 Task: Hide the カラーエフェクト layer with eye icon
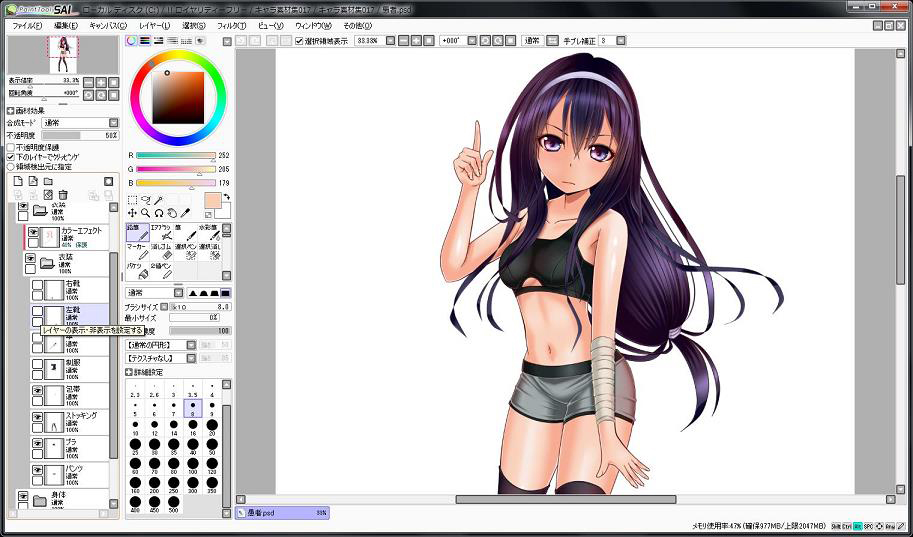click(x=33, y=232)
